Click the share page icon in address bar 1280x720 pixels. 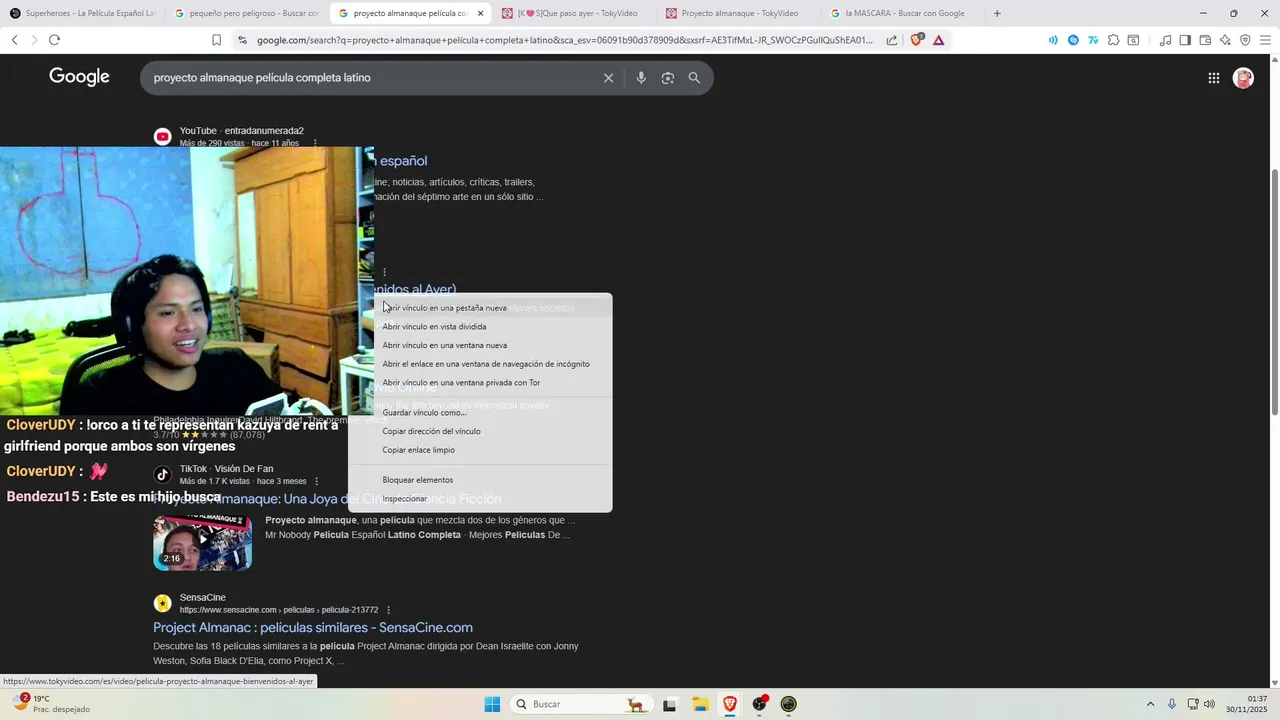pos(892,40)
